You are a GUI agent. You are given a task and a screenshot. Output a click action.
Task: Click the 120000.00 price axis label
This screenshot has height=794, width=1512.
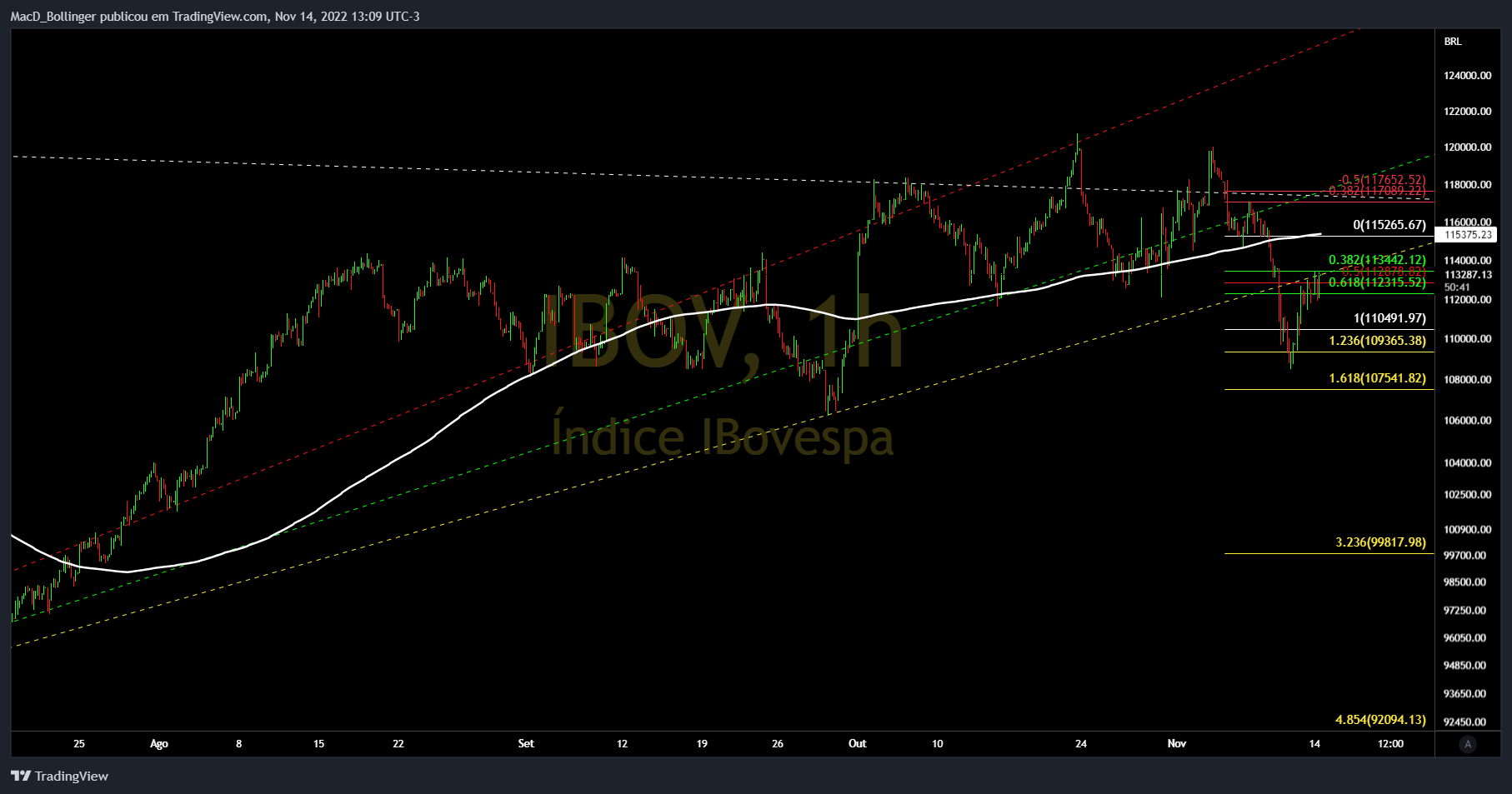pos(1467,147)
